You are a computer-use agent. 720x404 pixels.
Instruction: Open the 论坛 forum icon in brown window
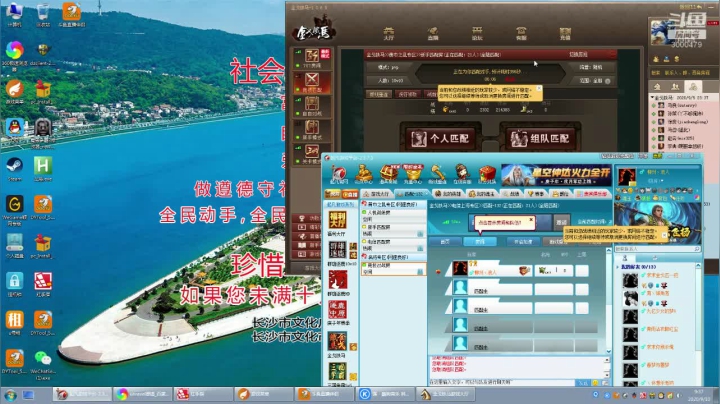click(x=477, y=33)
